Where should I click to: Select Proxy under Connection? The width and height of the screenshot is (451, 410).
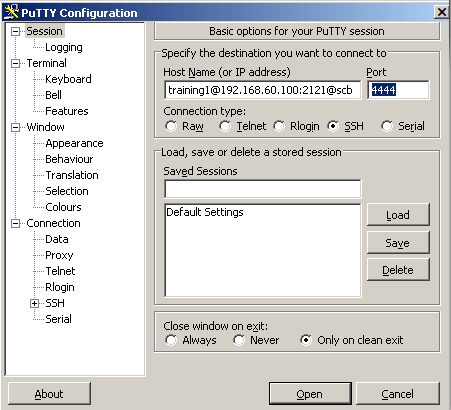pyautogui.click(x=59, y=255)
